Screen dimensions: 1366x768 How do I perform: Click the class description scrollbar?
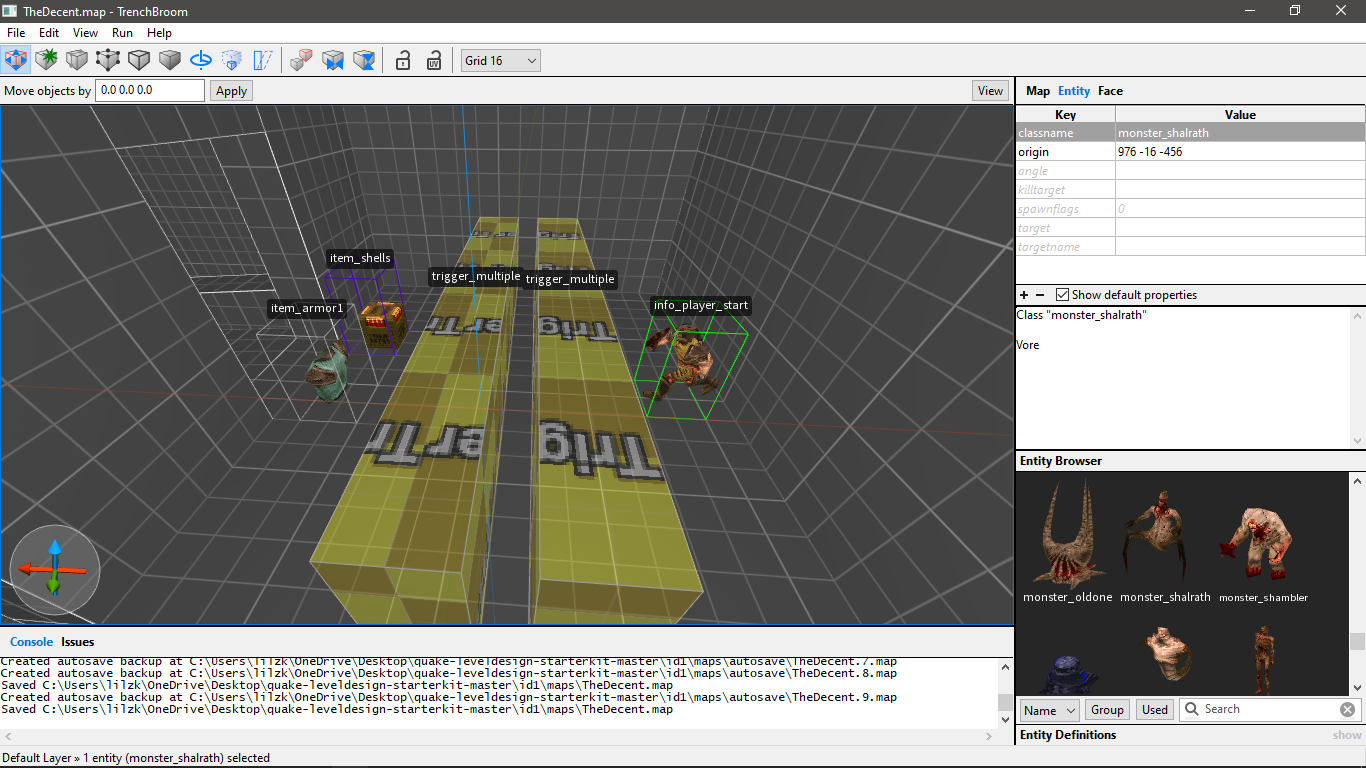(1357, 378)
